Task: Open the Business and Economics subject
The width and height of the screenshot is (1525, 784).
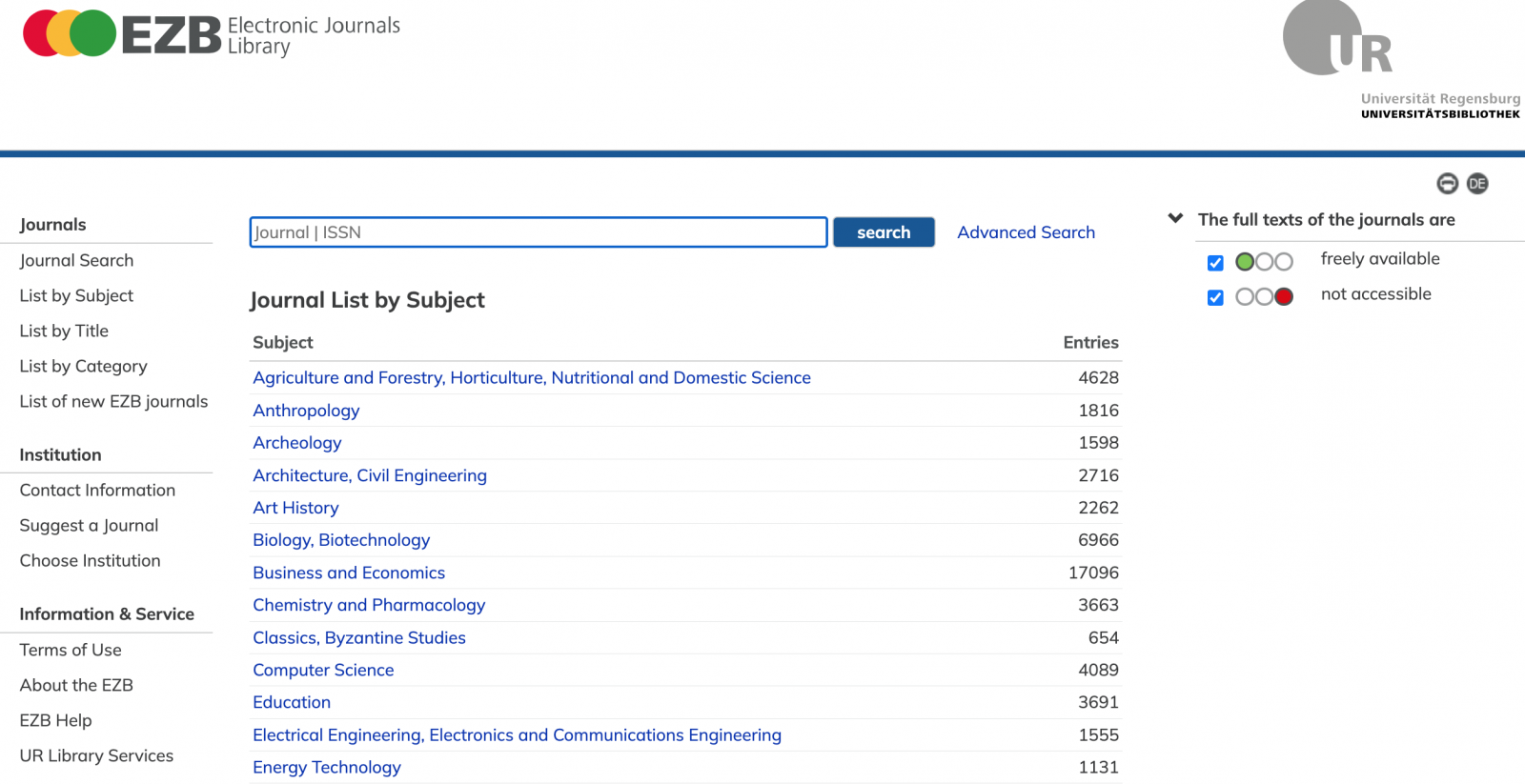Action: click(x=349, y=573)
